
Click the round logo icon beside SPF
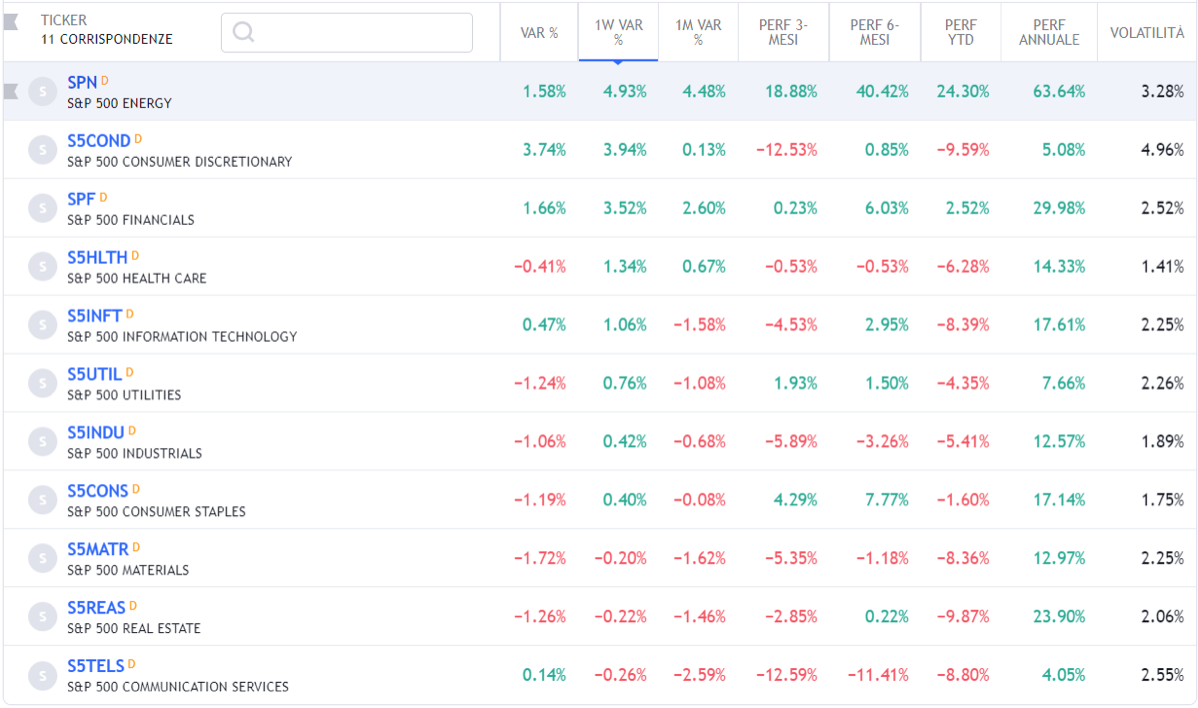pyautogui.click(x=42, y=208)
